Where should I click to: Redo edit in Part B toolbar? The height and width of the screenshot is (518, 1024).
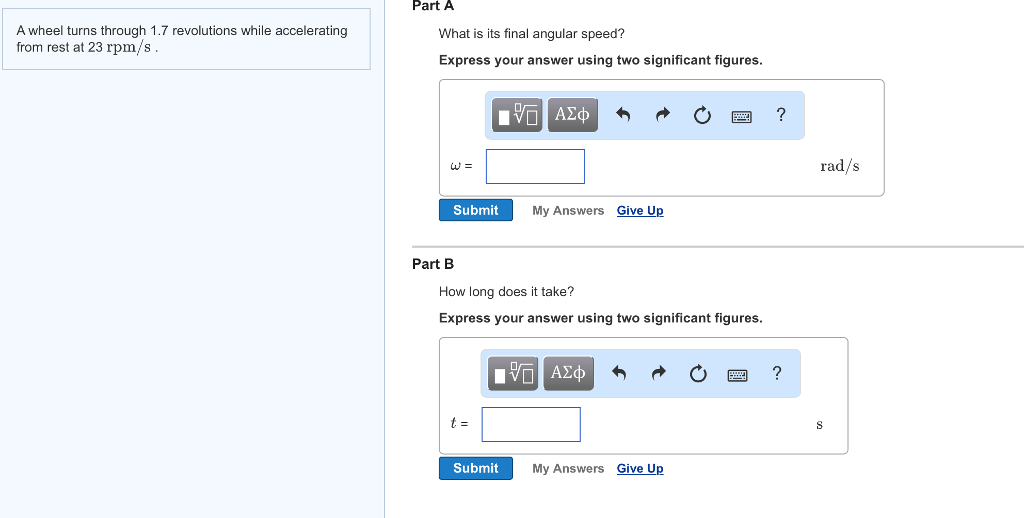click(x=658, y=373)
